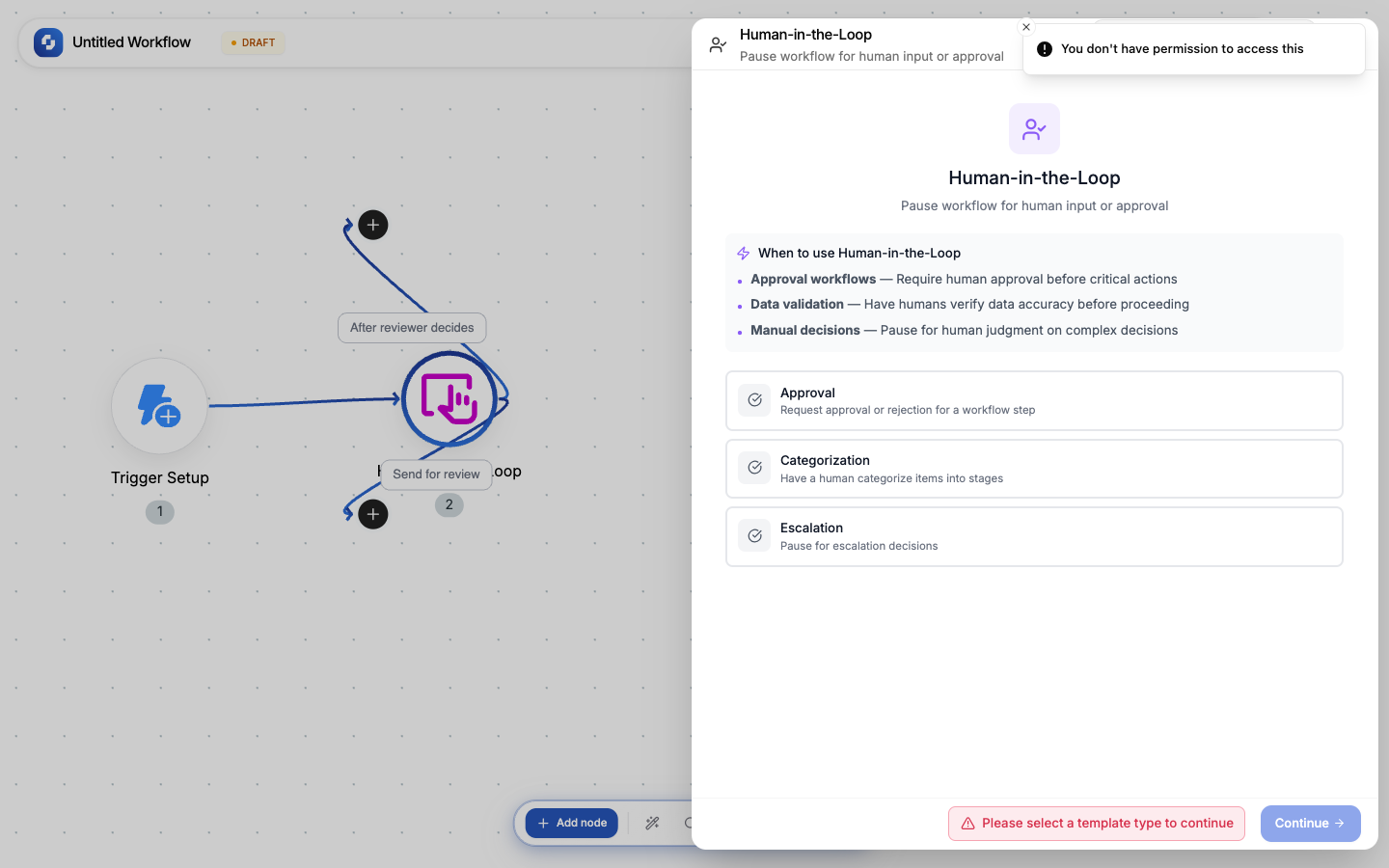Click the Human-in-the-Loop person icon in panel header
Screen dimensions: 1389x868
pyautogui.click(x=718, y=44)
